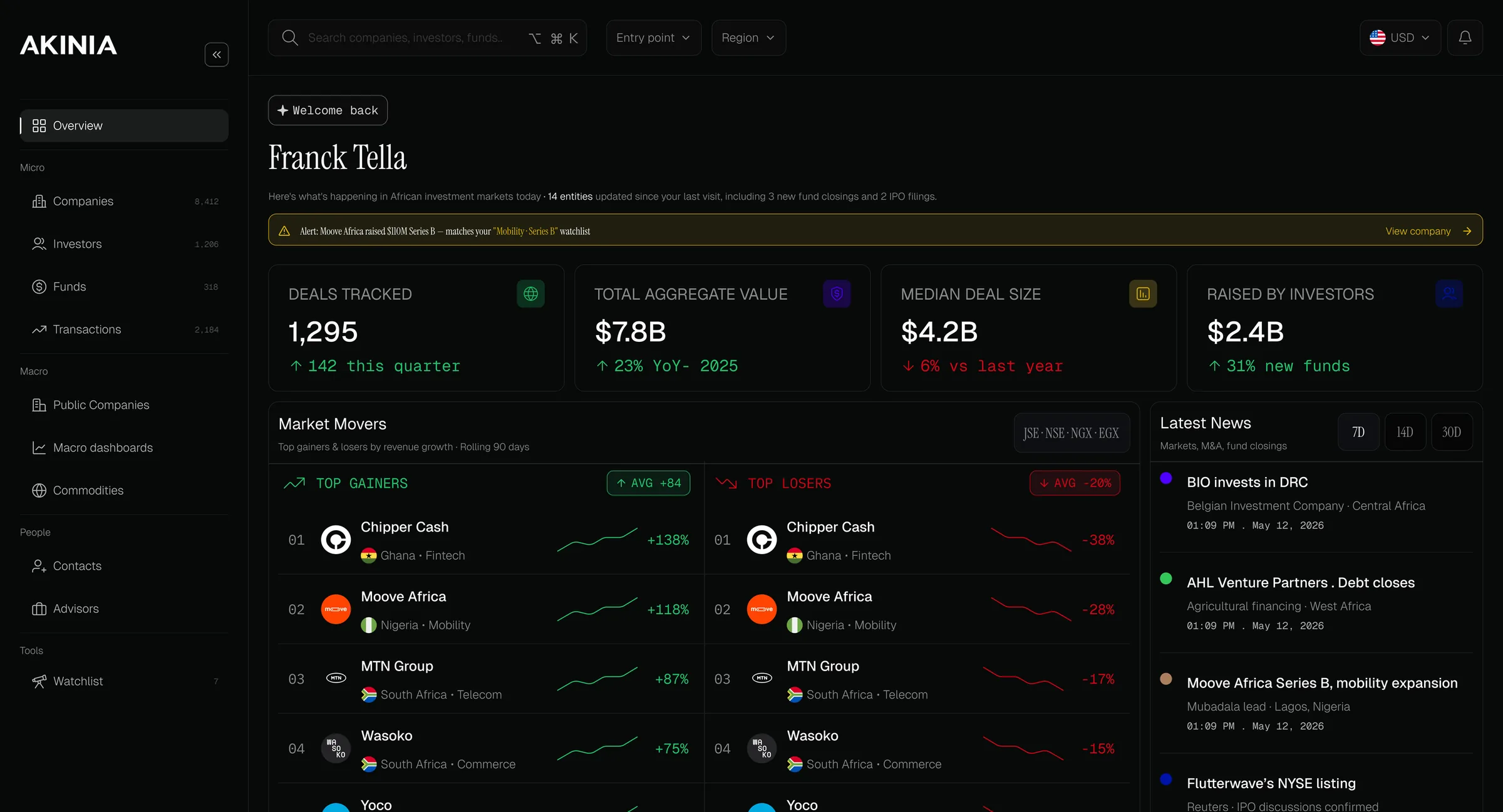1503x812 pixels.
Task: Click the search magnifier icon
Action: pos(289,38)
